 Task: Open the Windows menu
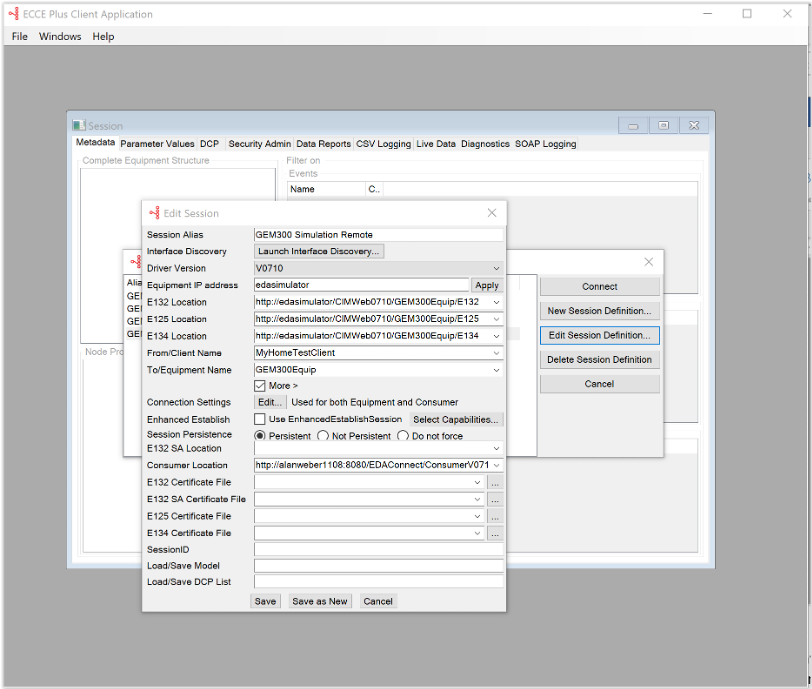coord(60,37)
